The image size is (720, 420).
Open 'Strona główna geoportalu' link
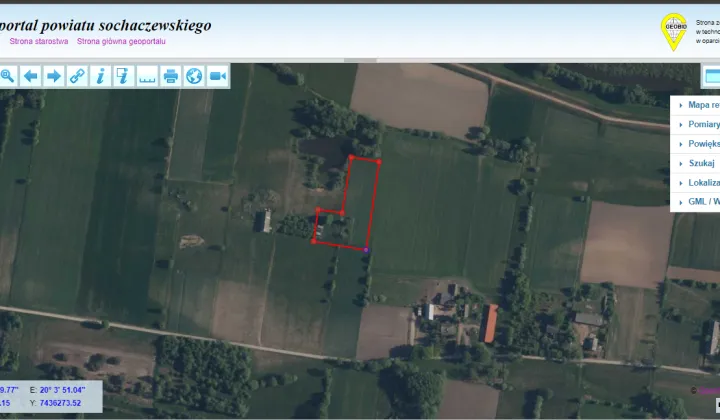click(121, 41)
